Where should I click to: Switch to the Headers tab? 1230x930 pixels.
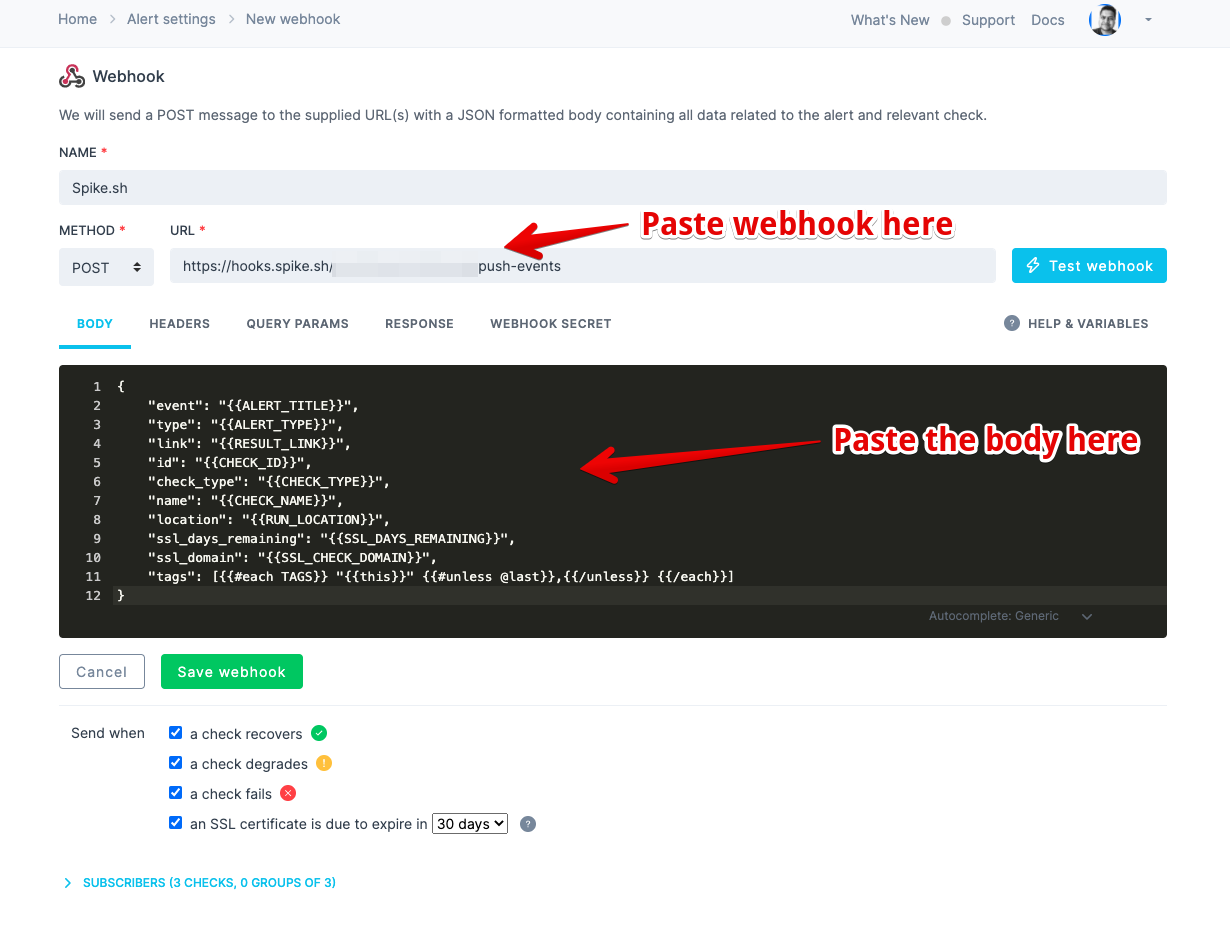pos(180,324)
